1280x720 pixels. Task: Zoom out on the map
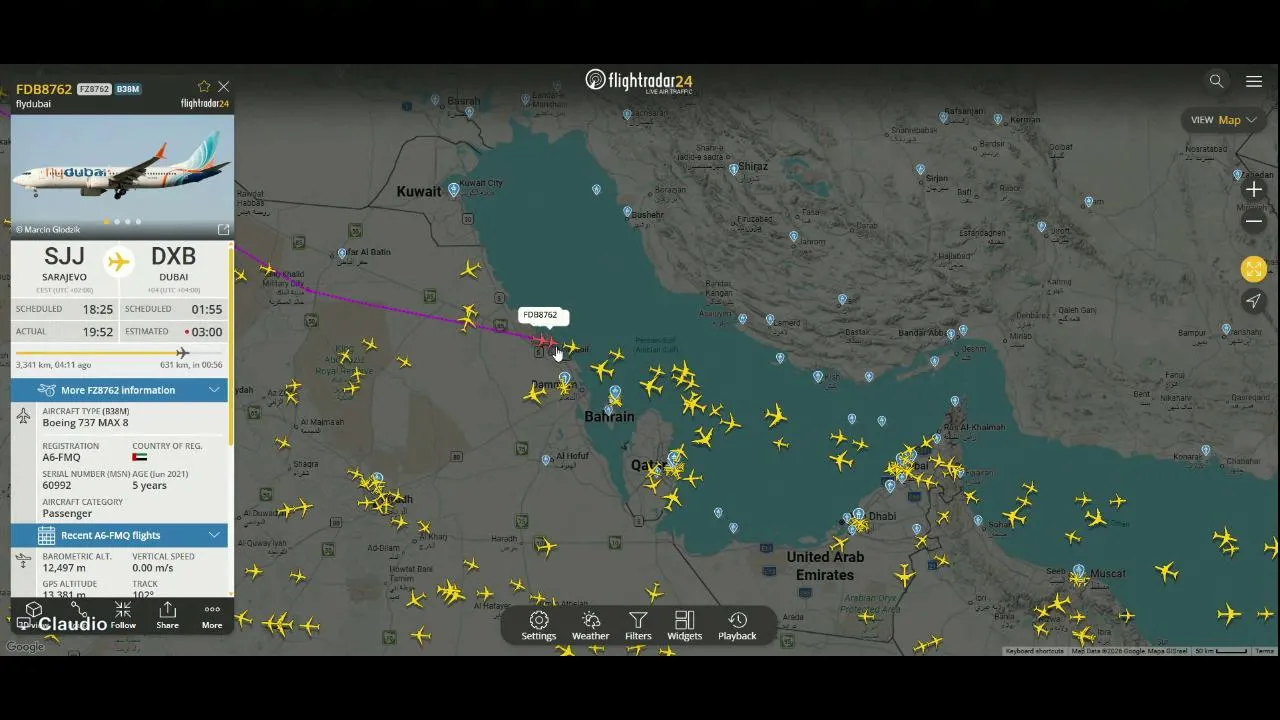[x=1254, y=221]
